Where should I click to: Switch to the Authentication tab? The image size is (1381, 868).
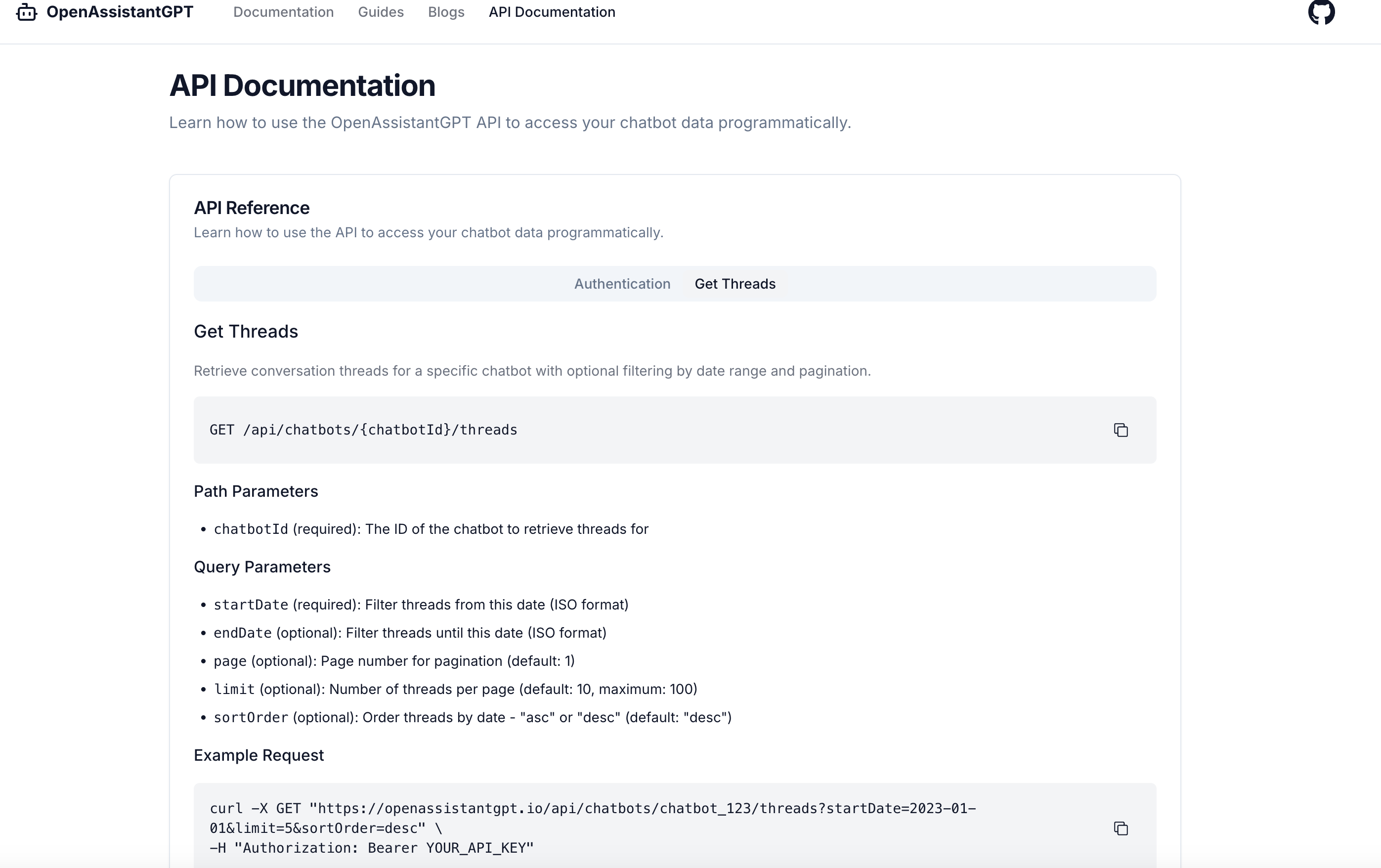[x=622, y=284]
